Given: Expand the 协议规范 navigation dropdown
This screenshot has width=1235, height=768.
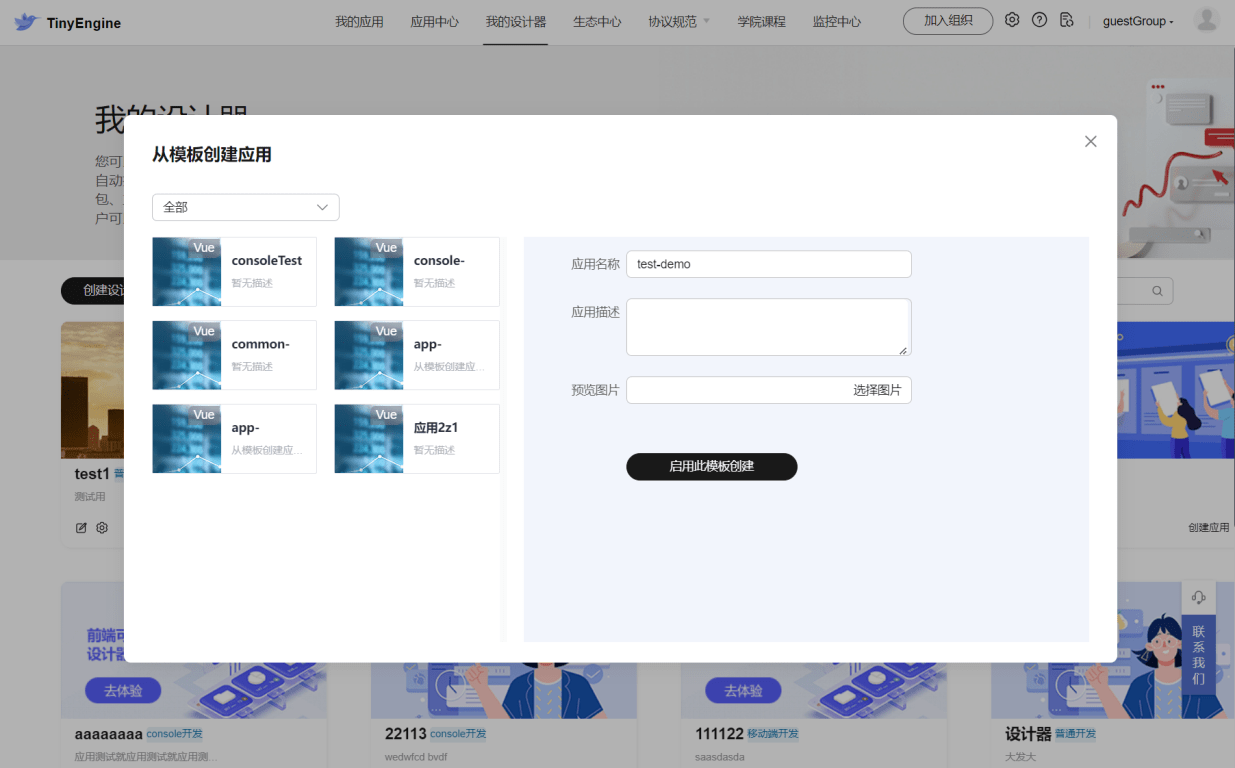Looking at the screenshot, I should 678,22.
